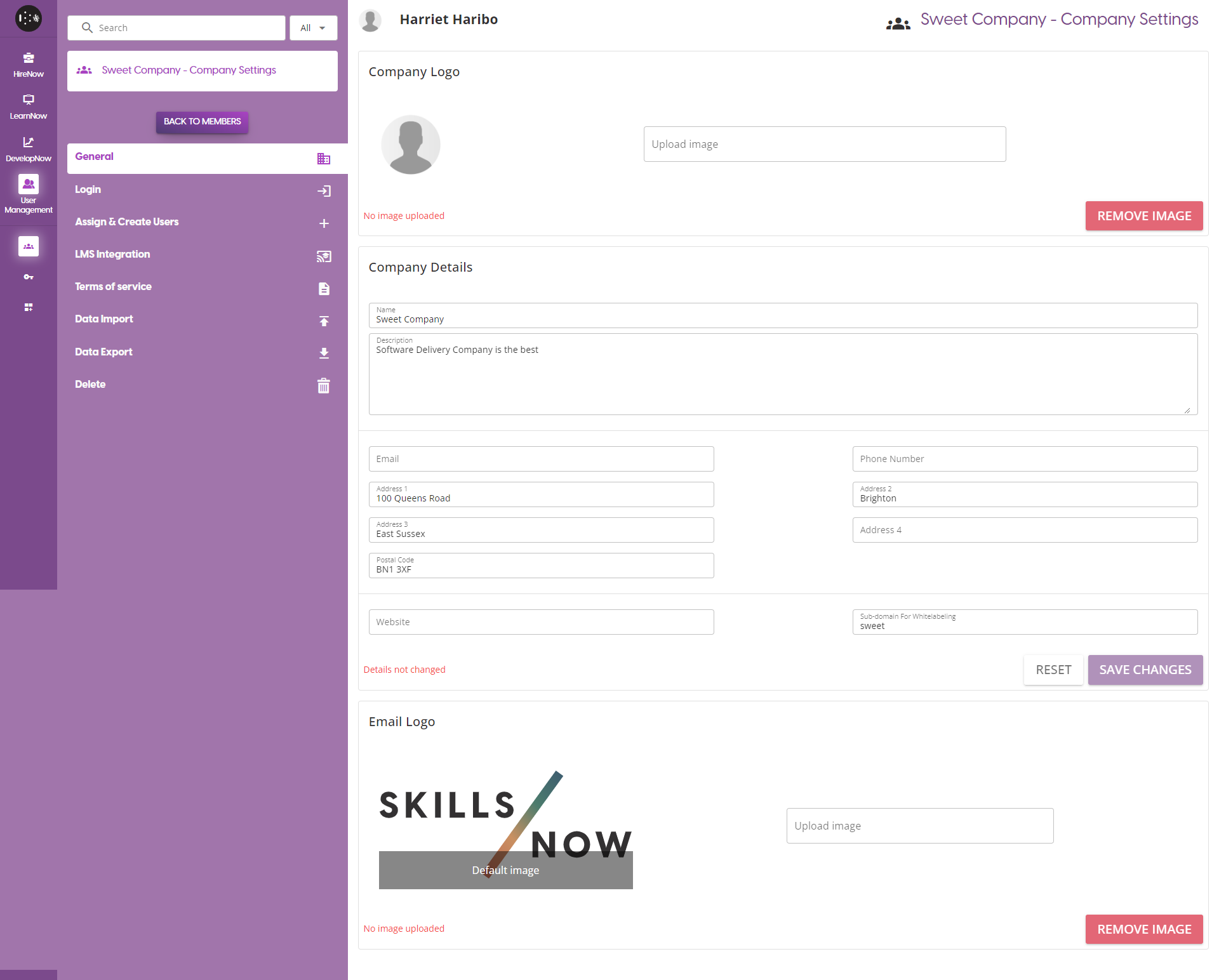Viewport: 1219px width, 980px height.
Task: Click the LMS Integration cast icon
Action: point(324,256)
